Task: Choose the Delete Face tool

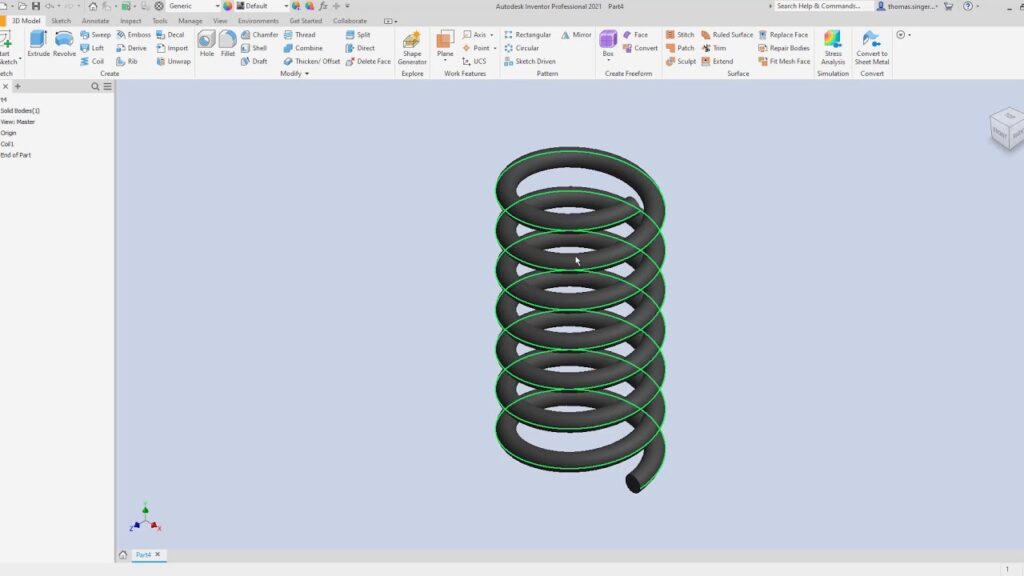Action: (x=368, y=61)
